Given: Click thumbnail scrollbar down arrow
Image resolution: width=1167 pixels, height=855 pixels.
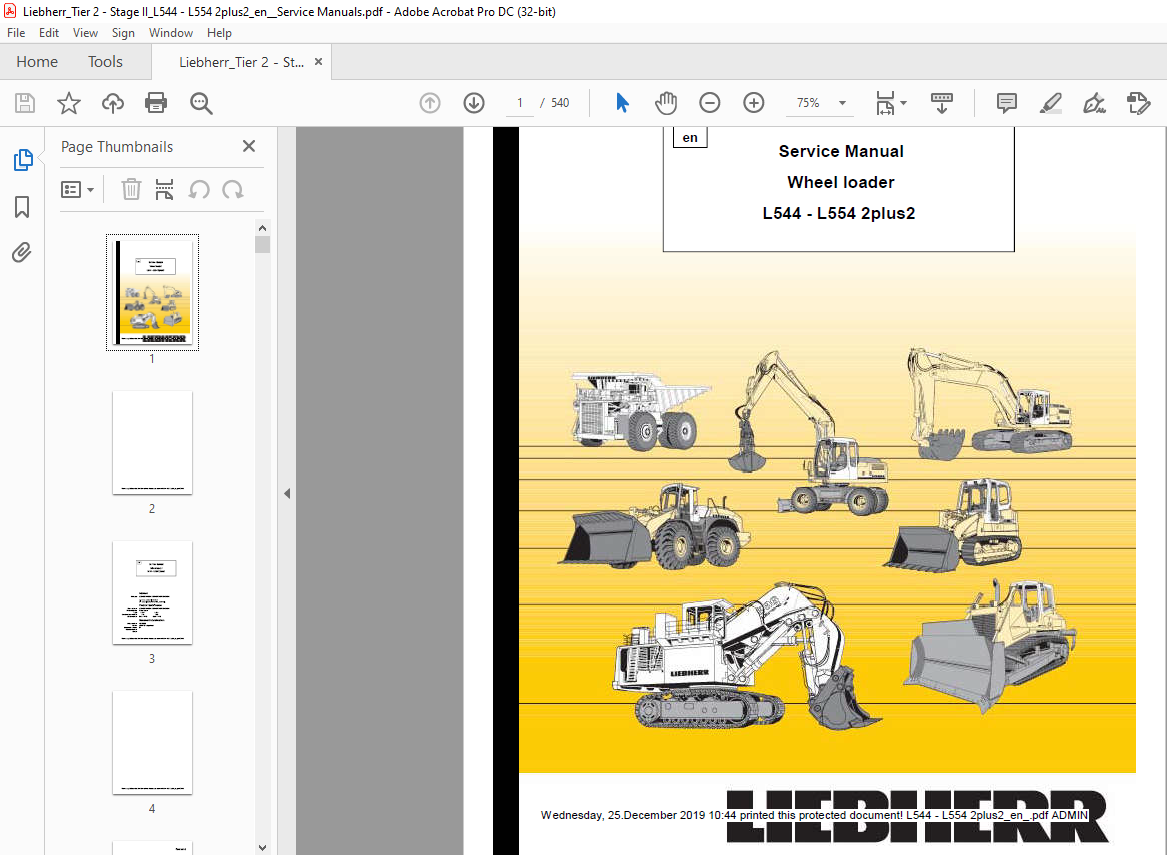Looking at the screenshot, I should (x=262, y=848).
